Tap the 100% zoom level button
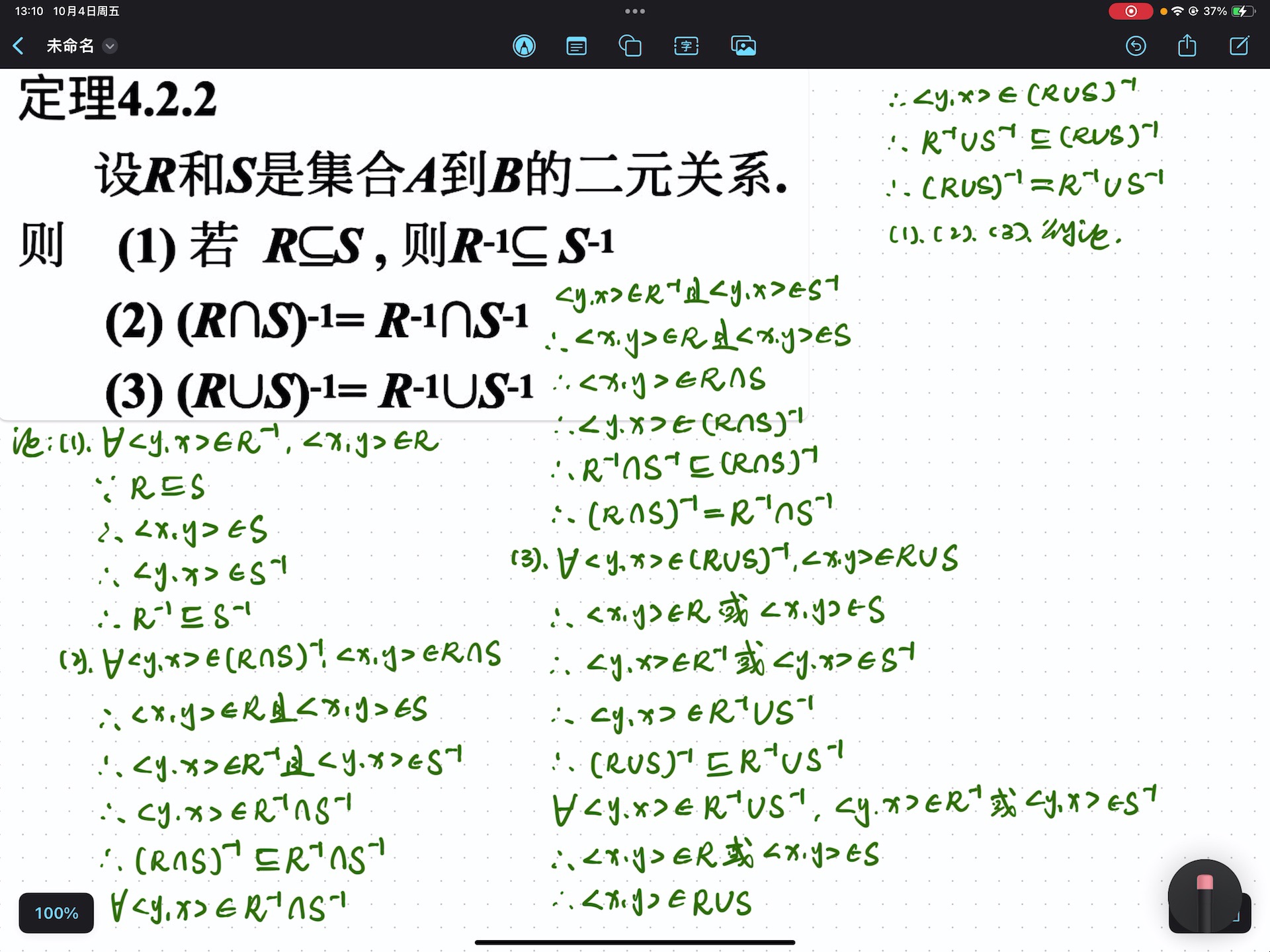Image resolution: width=1270 pixels, height=952 pixels. point(56,913)
